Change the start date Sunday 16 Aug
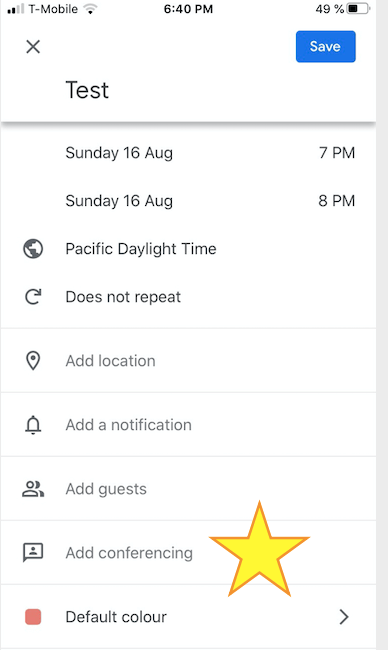Screen dimensions: 388x650 coord(119,153)
